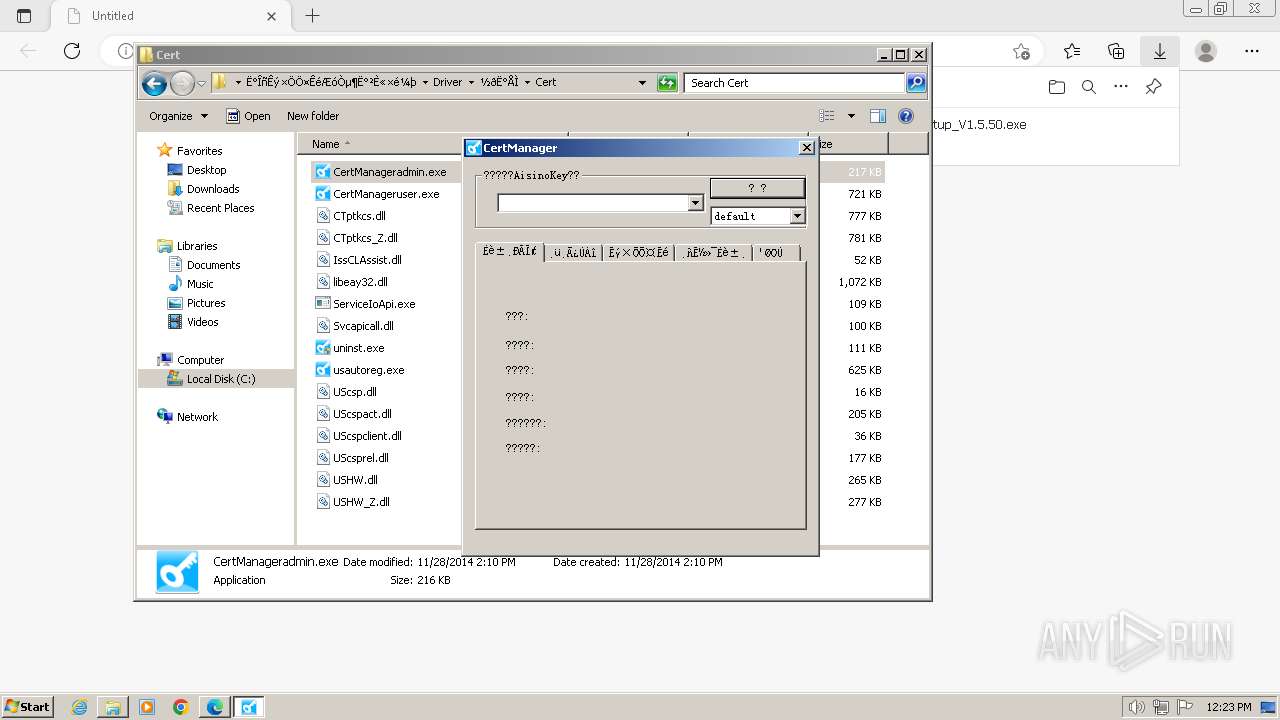Click Explorer forward navigation arrow
The width and height of the screenshot is (1280, 720).
coord(182,83)
